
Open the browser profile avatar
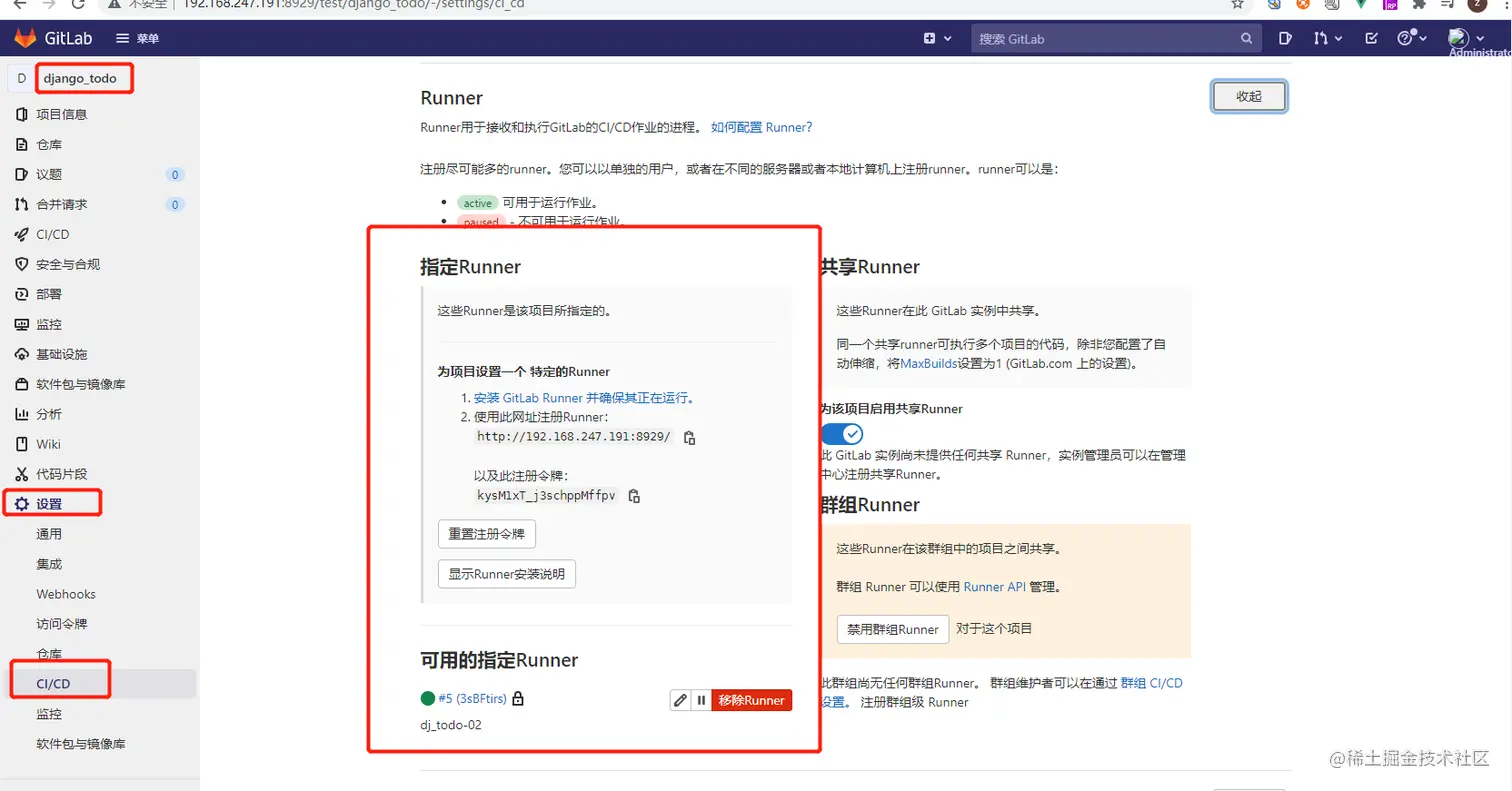point(1478,4)
